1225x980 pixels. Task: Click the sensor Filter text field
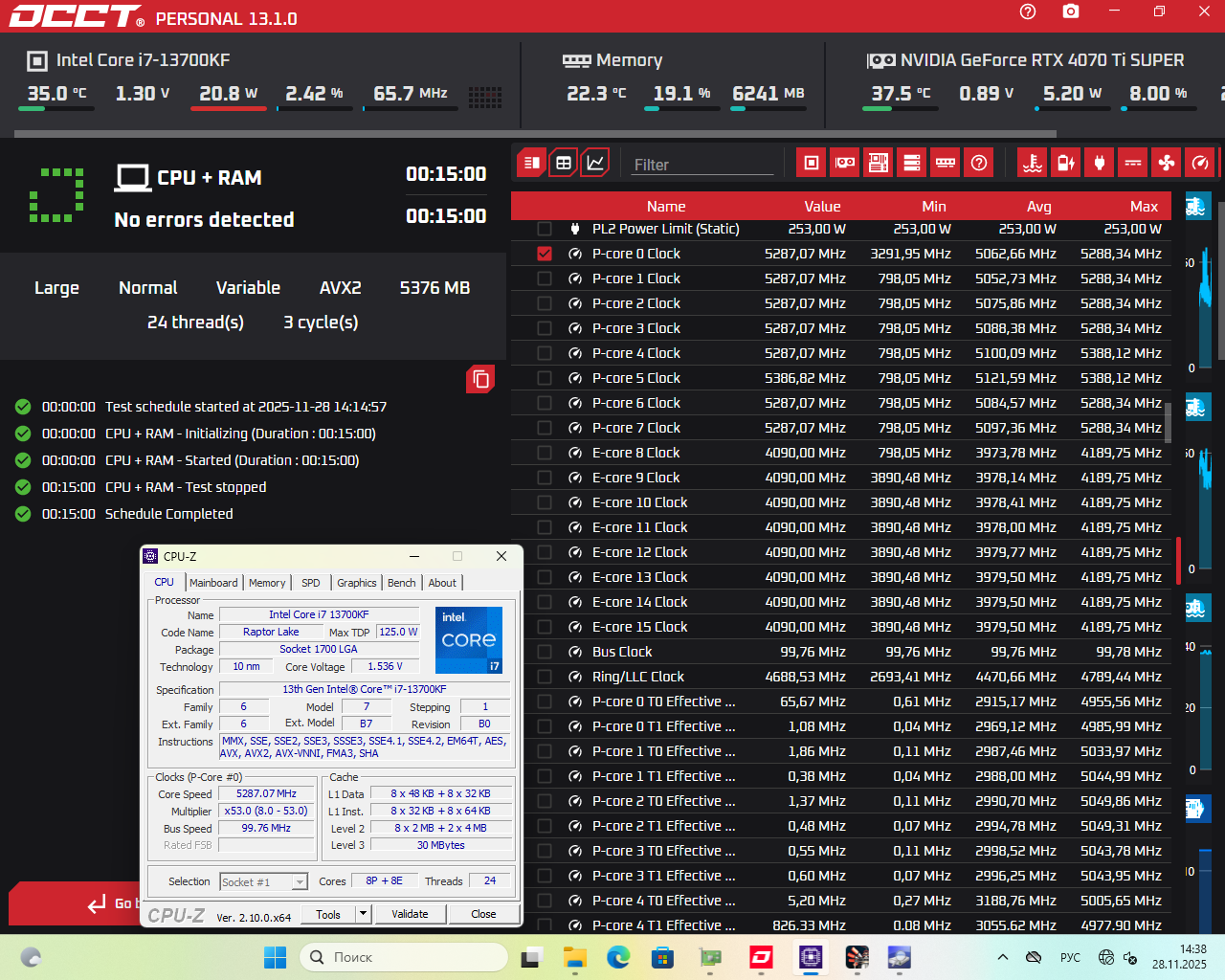(701, 165)
